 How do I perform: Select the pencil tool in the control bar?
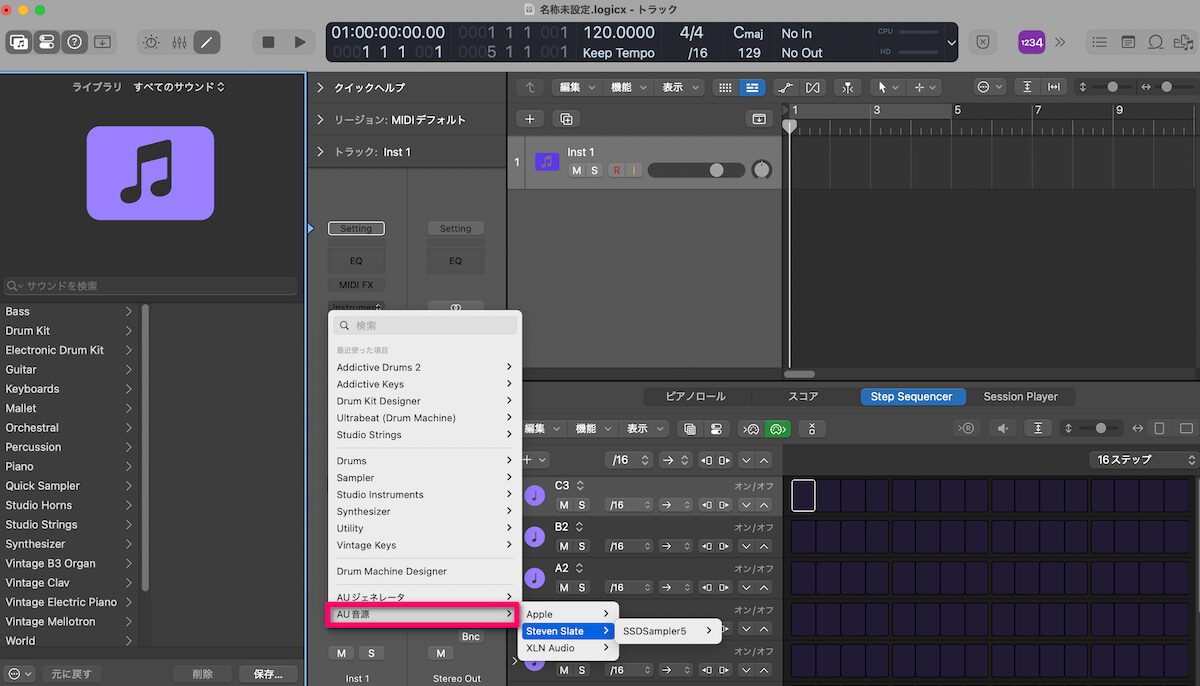pos(207,42)
